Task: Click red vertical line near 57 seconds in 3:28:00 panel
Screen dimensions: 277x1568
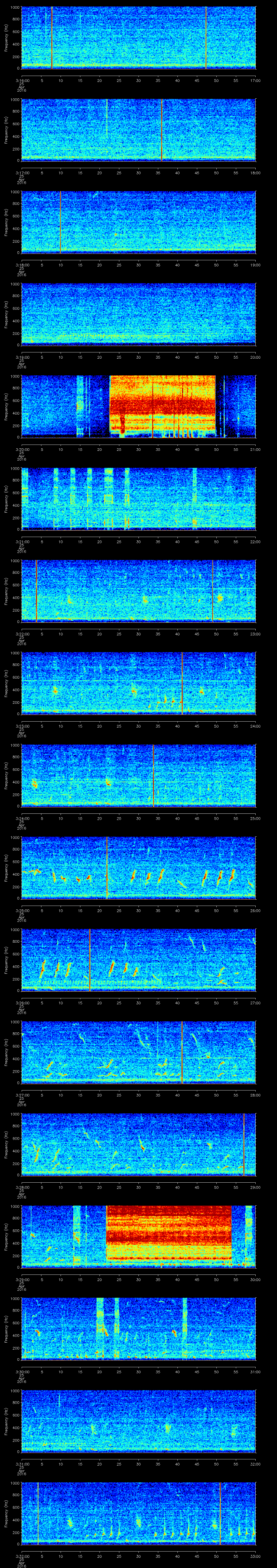Action: pyautogui.click(x=243, y=1144)
